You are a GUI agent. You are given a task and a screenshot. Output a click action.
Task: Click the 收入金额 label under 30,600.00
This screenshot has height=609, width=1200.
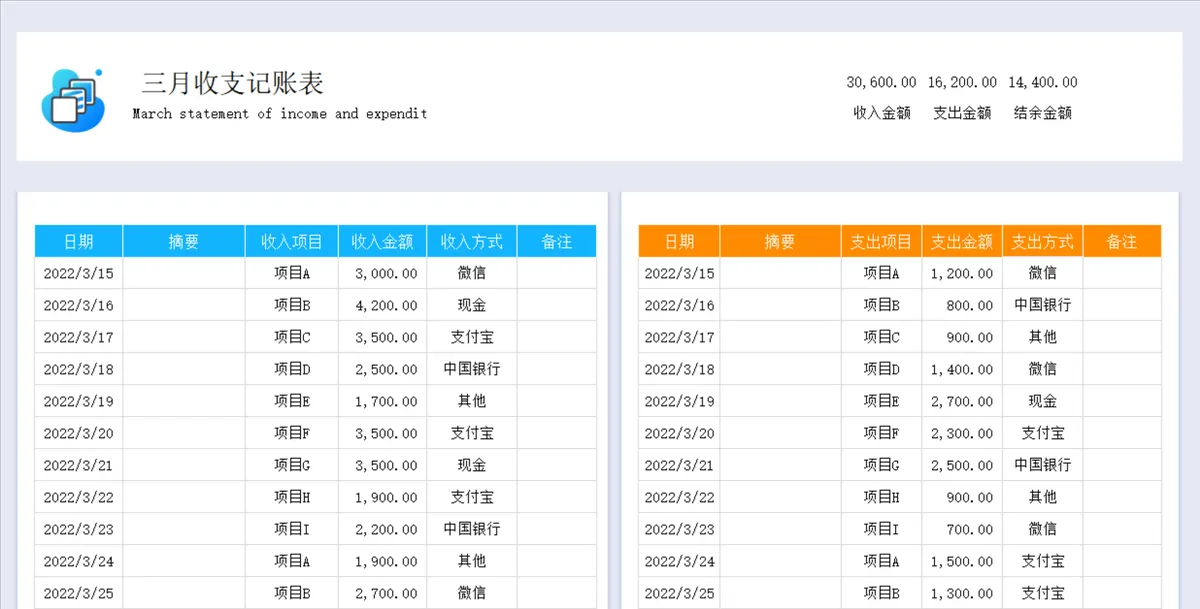pos(882,113)
